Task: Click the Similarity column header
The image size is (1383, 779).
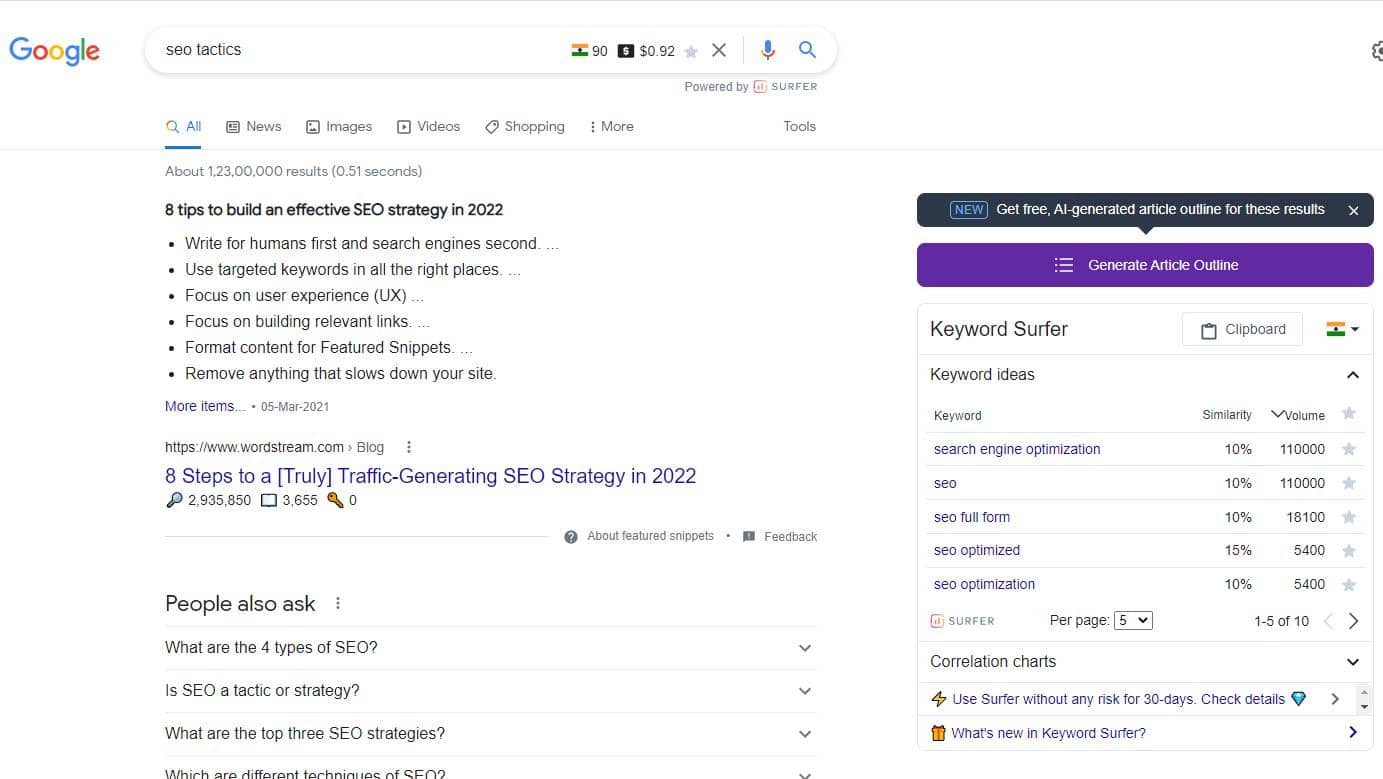Action: [x=1227, y=415]
